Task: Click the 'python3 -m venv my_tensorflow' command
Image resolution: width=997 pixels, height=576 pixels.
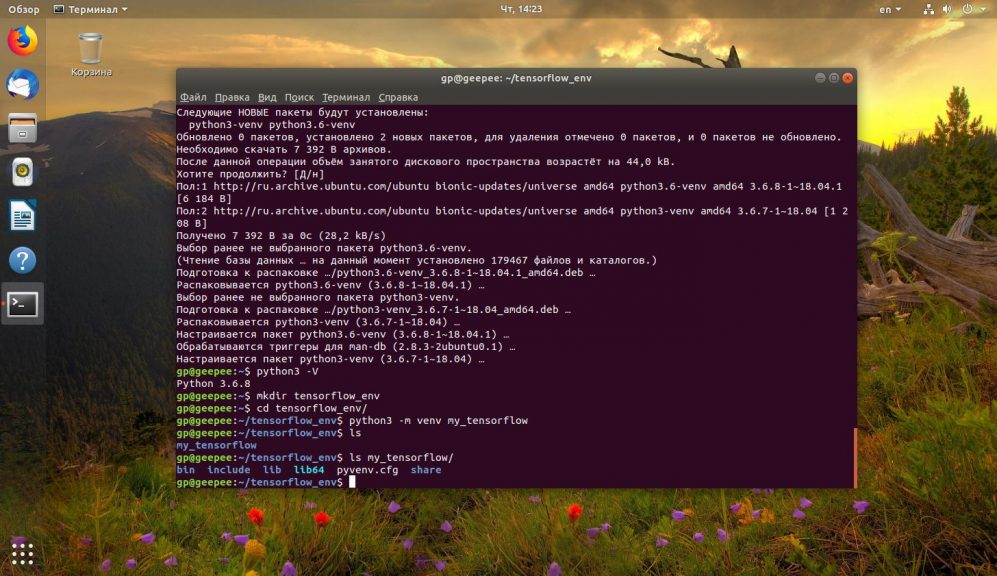Action: tap(438, 421)
